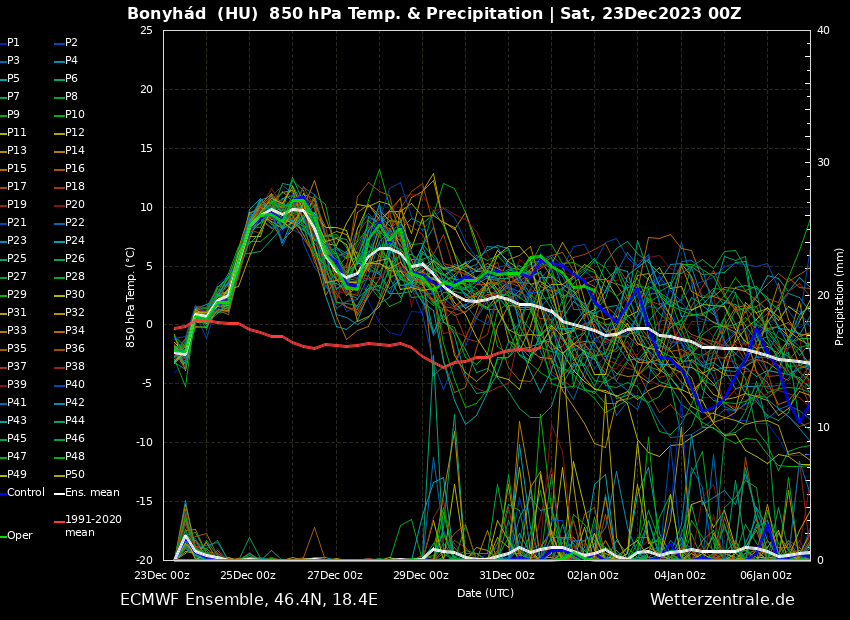Click the ECMWF Ensemble coordinates caption
Image resolution: width=850 pixels, height=620 pixels.
[x=249, y=600]
